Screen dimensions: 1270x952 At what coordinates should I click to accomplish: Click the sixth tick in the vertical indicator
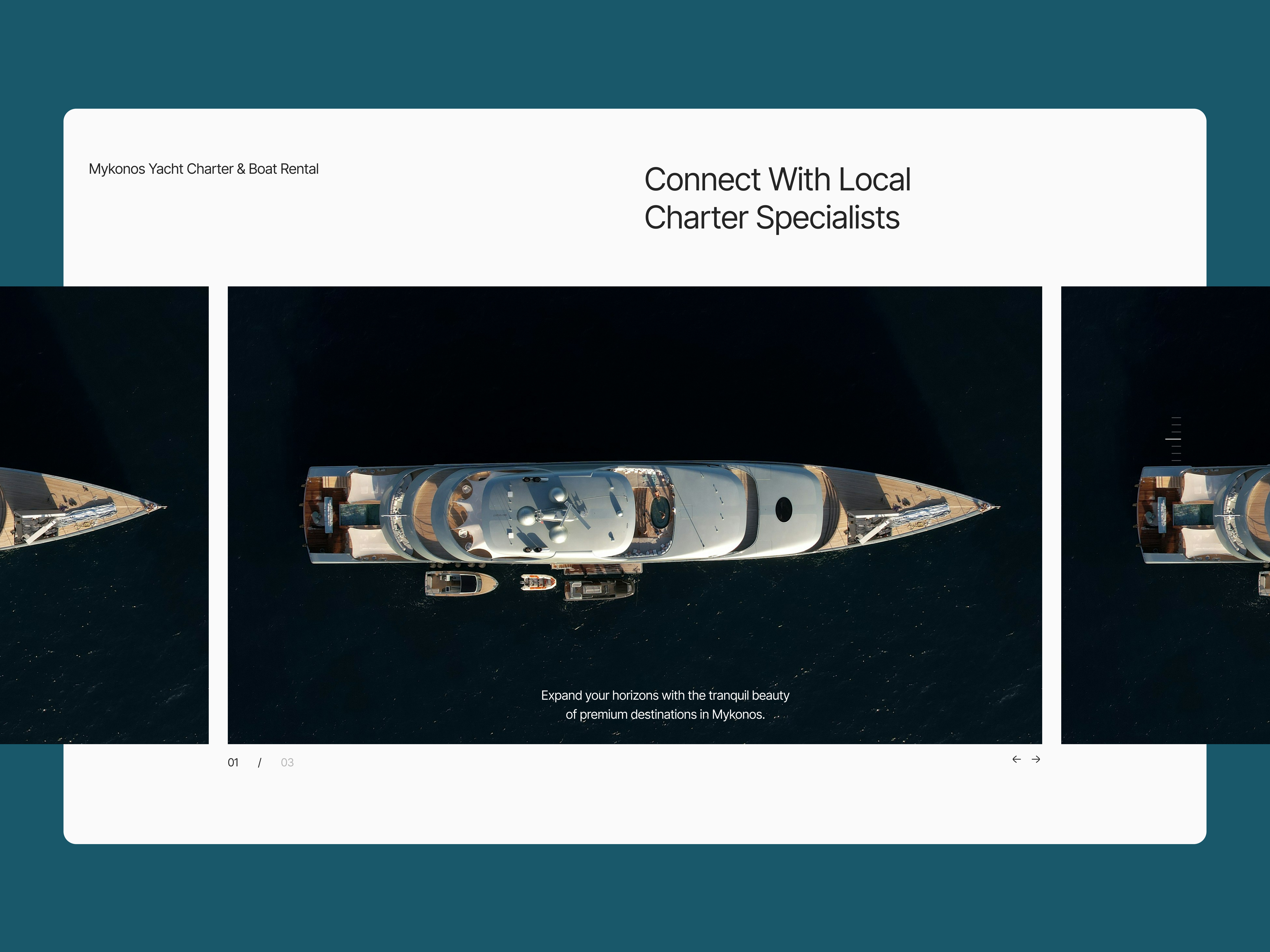pos(1176,453)
